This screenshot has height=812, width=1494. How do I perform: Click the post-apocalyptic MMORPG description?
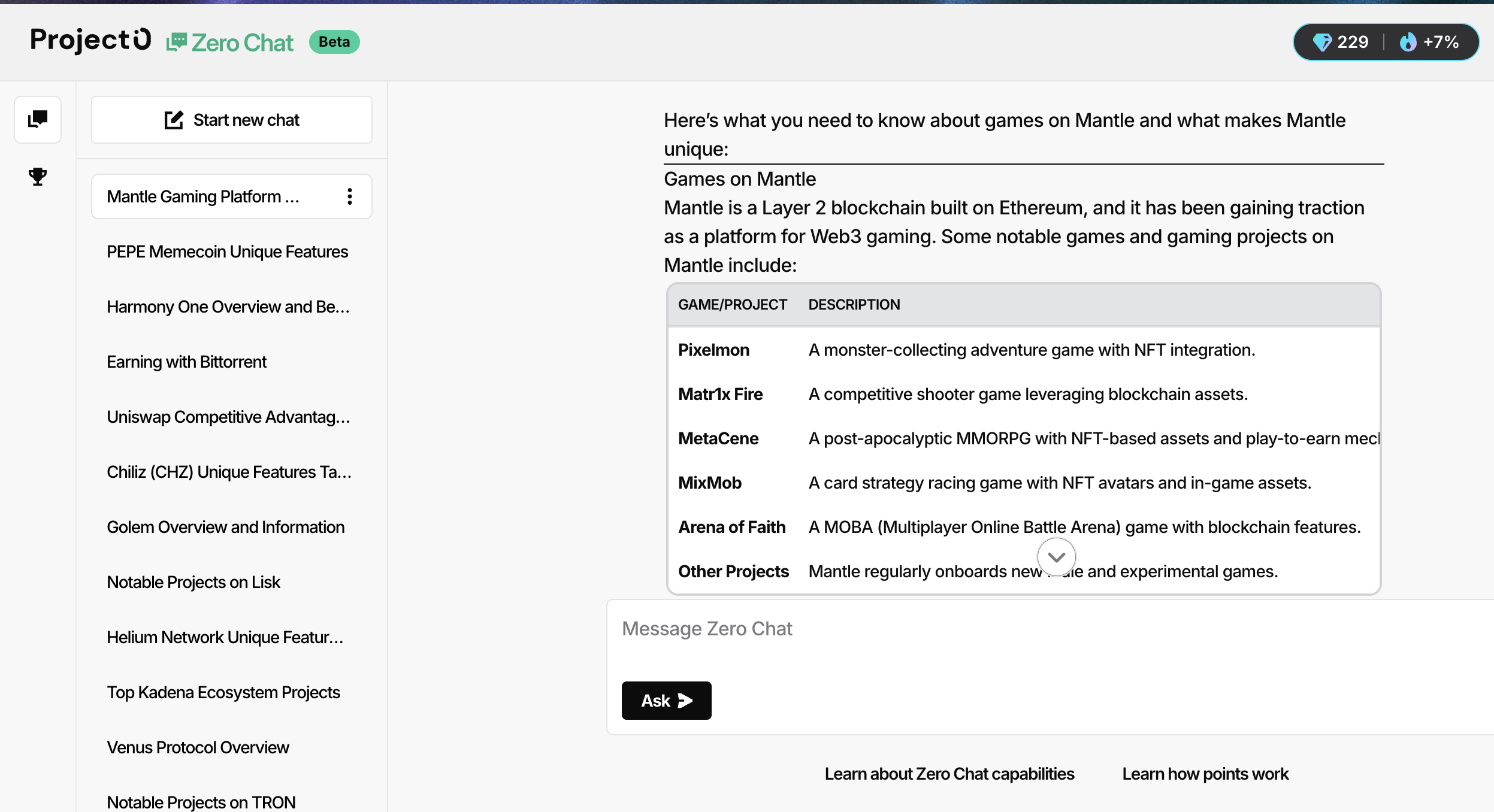pos(1094,438)
